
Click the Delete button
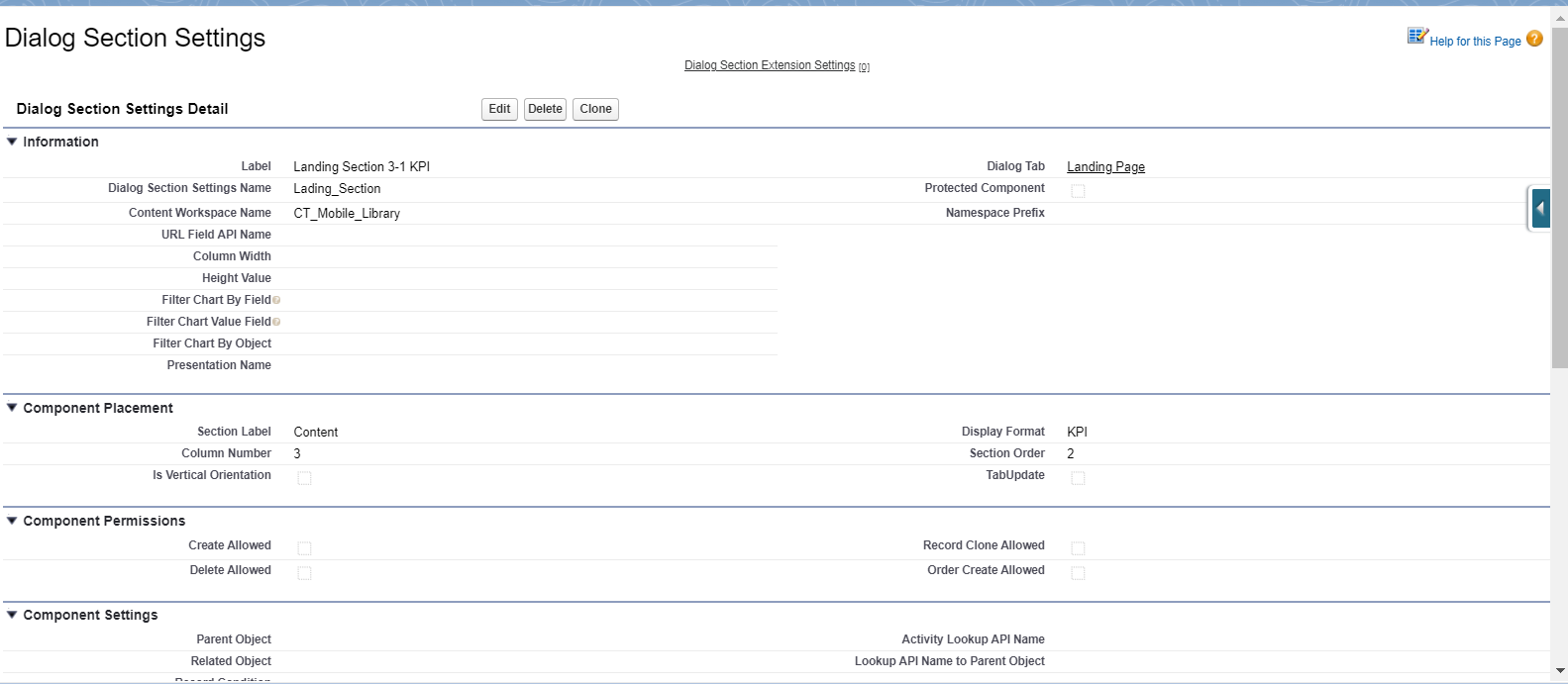tap(545, 109)
